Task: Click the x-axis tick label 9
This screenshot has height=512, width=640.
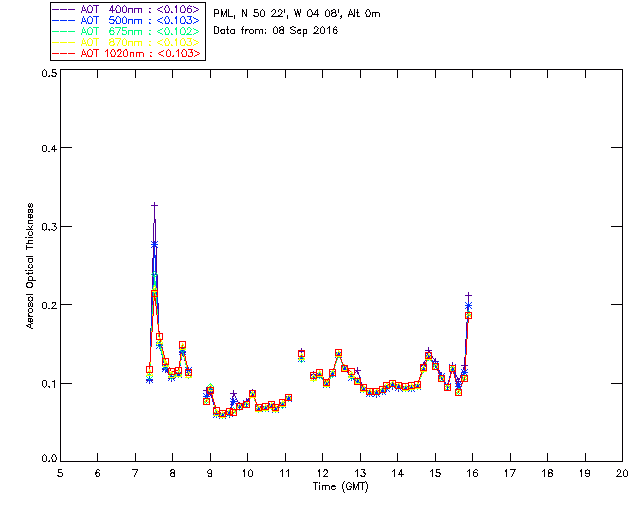Action: pos(210,473)
